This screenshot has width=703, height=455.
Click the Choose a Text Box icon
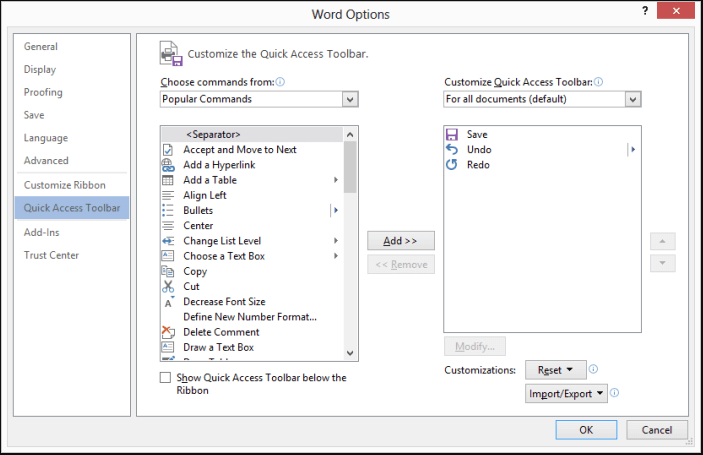point(168,256)
